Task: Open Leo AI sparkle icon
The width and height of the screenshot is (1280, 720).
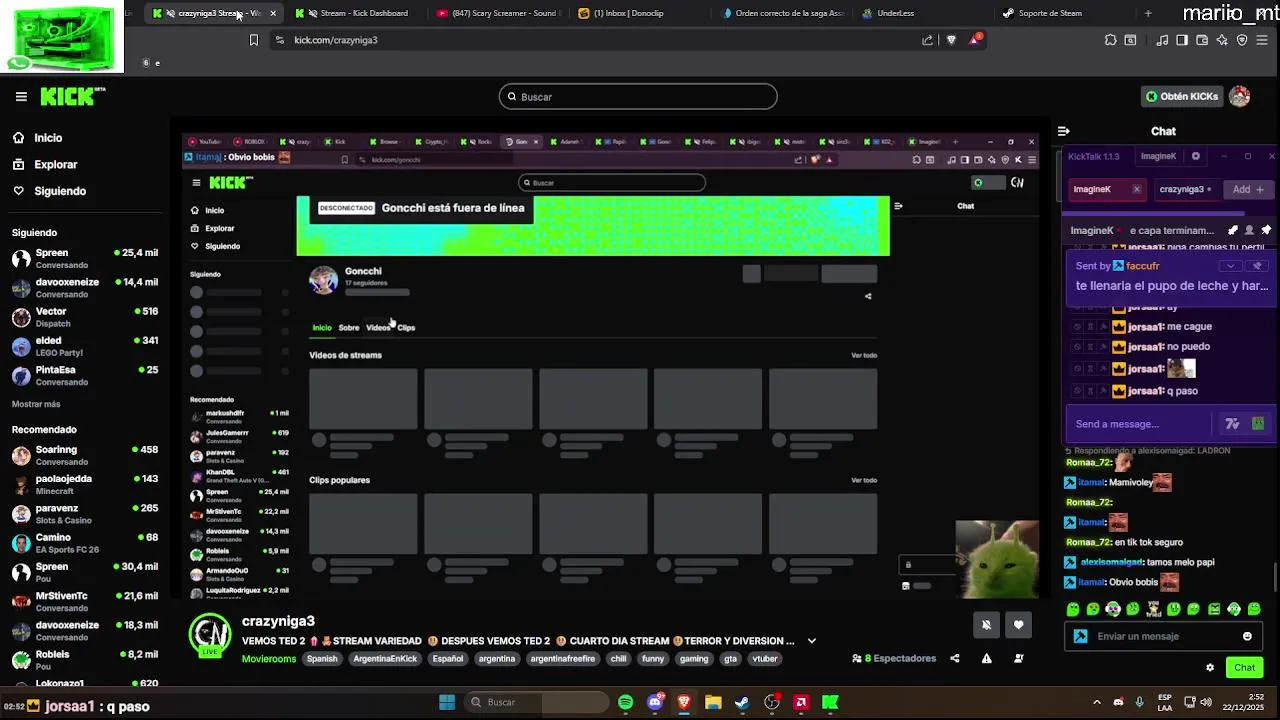Action: coord(1222,40)
